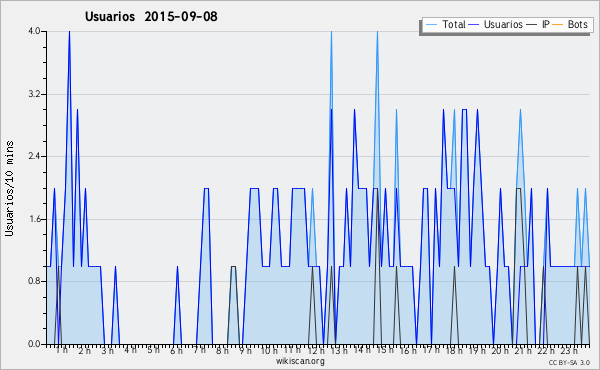The width and height of the screenshot is (600, 370).
Task: Click the 3 h x-axis label
Action: [x=108, y=350]
